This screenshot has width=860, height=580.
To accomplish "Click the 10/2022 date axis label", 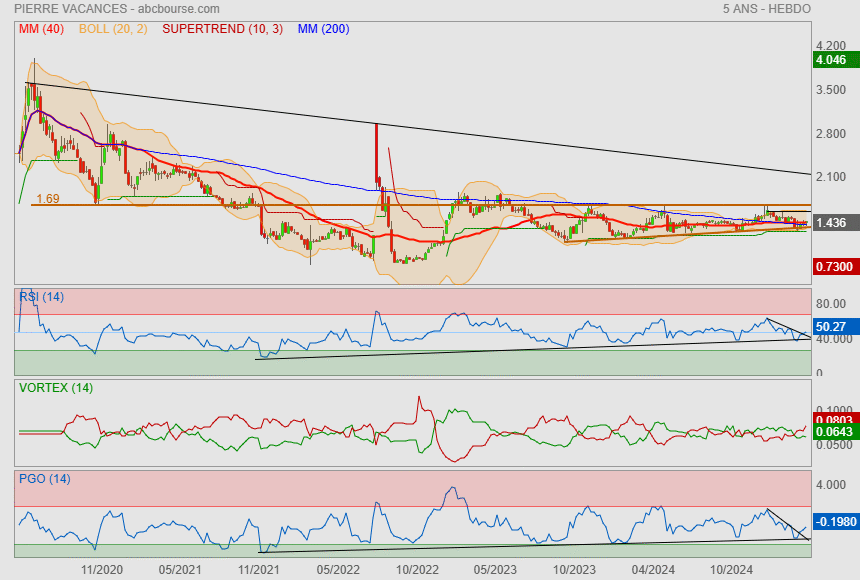I will click(x=417, y=570).
